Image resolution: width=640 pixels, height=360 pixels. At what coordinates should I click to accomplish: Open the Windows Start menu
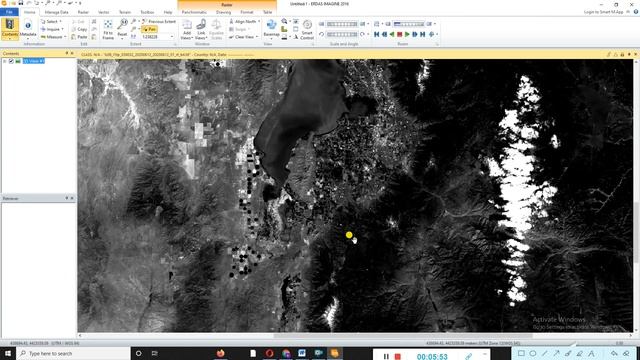pyautogui.click(x=8, y=353)
